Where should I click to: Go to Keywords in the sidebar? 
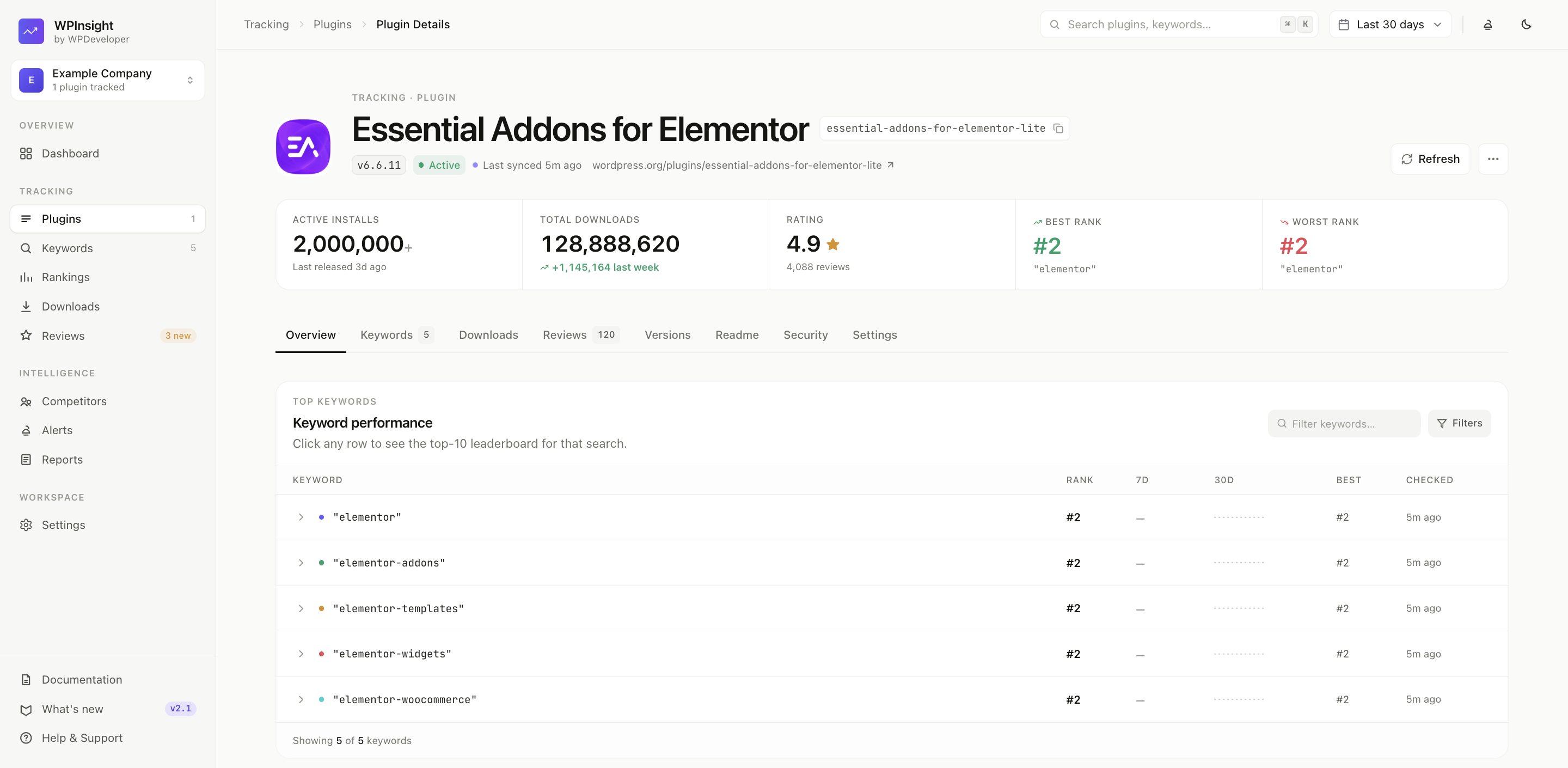tap(108, 248)
